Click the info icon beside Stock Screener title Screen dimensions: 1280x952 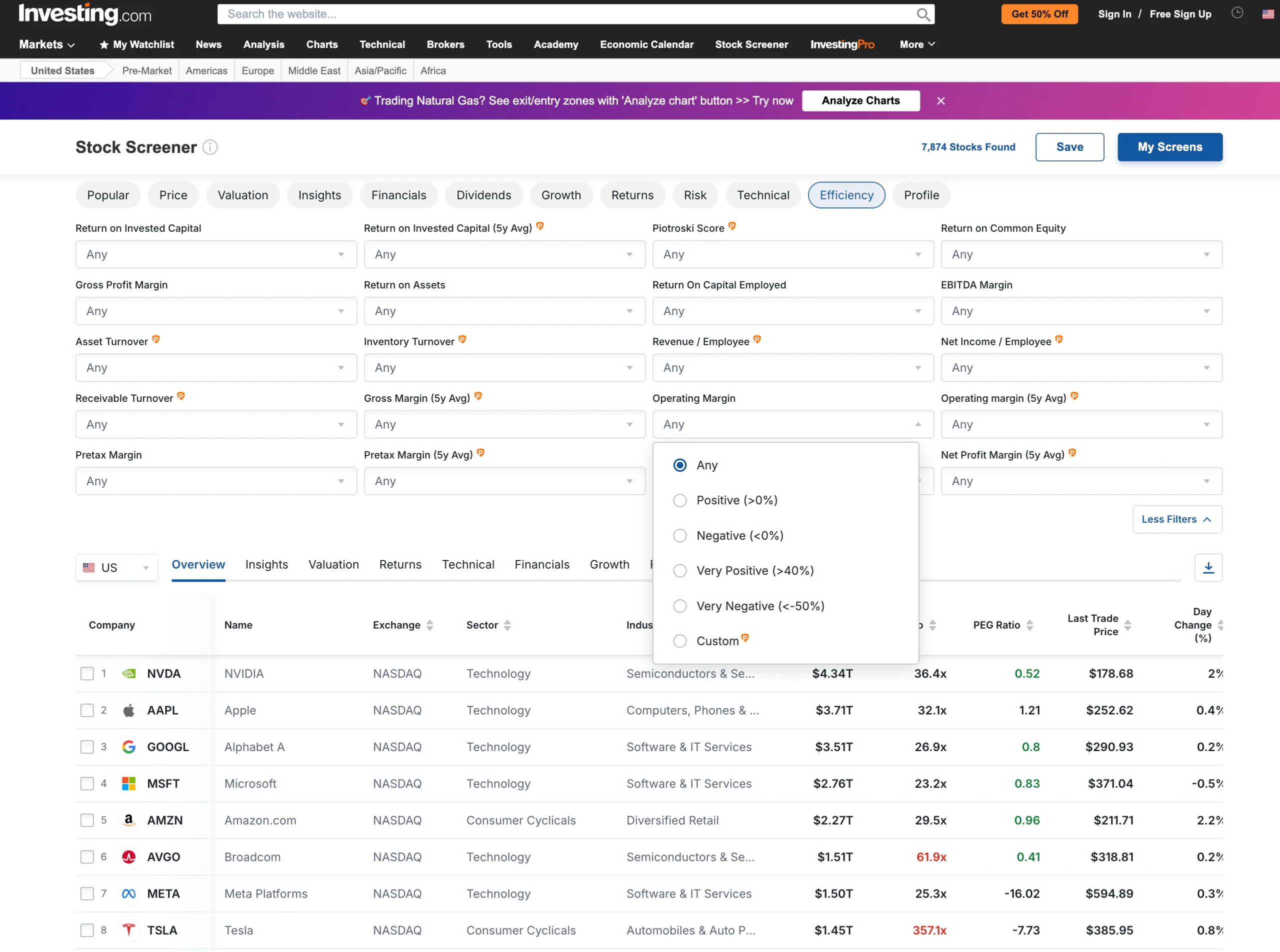210,147
